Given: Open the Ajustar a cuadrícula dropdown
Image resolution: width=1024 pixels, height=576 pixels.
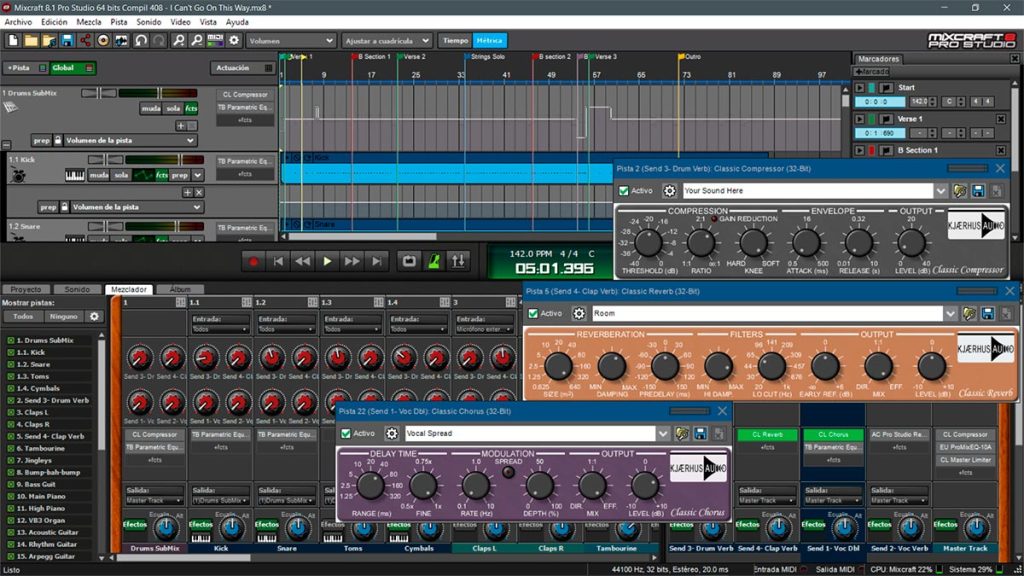Looking at the screenshot, I should coord(387,40).
